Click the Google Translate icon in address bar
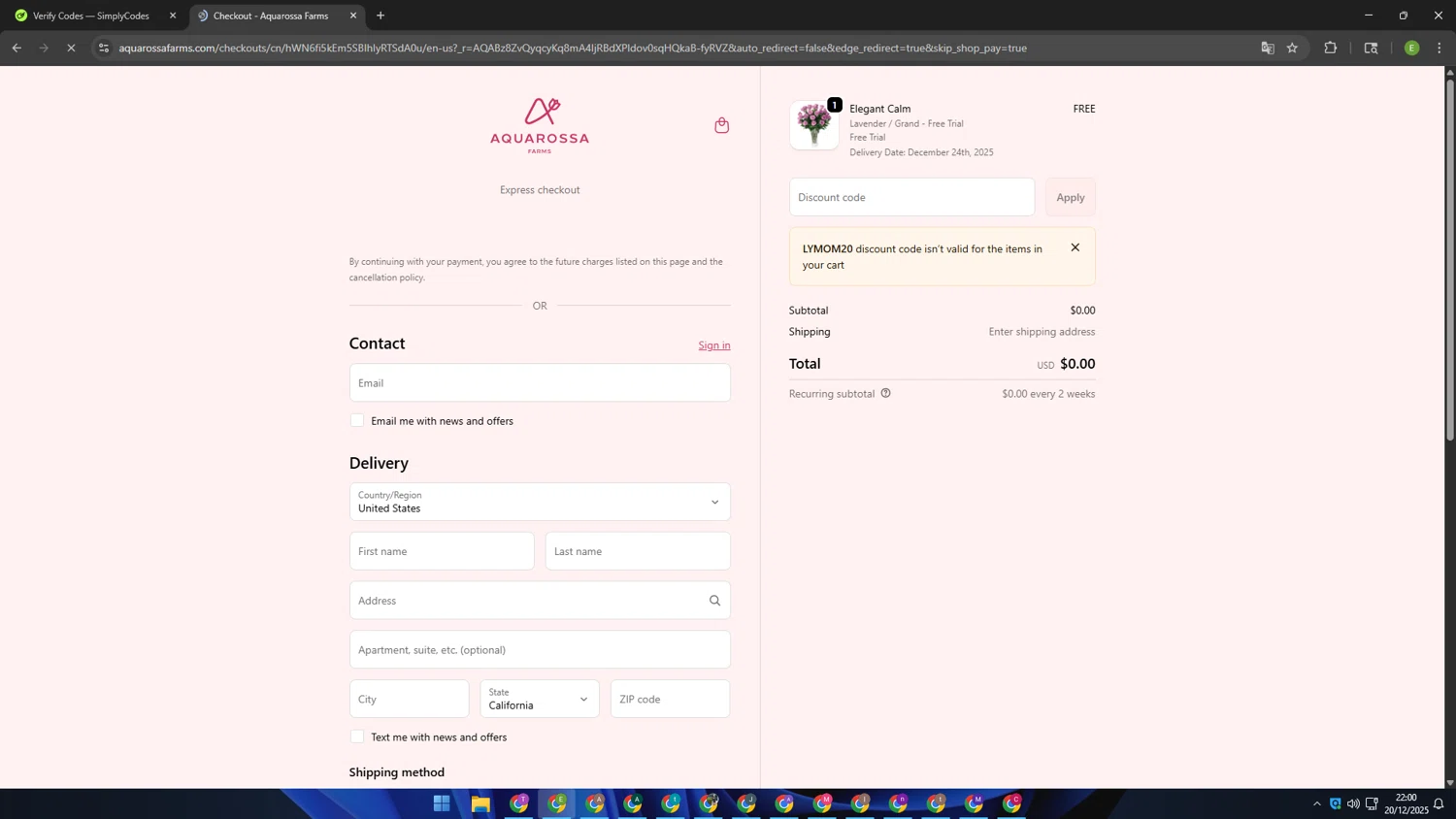 [1267, 48]
